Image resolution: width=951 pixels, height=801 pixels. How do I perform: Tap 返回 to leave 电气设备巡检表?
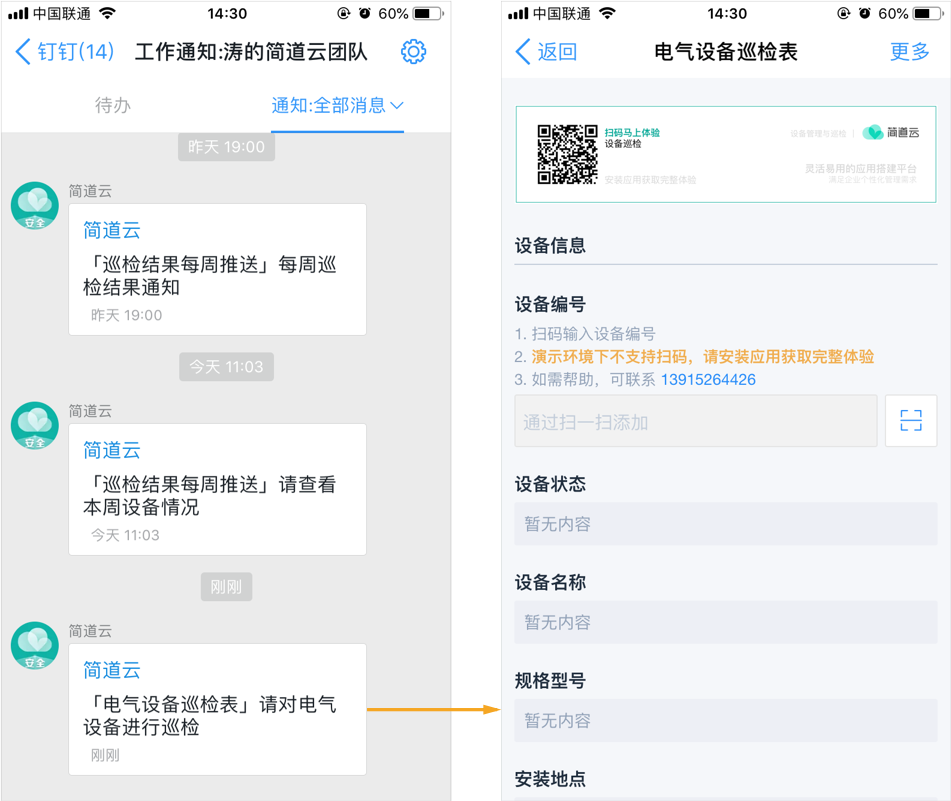click(546, 52)
